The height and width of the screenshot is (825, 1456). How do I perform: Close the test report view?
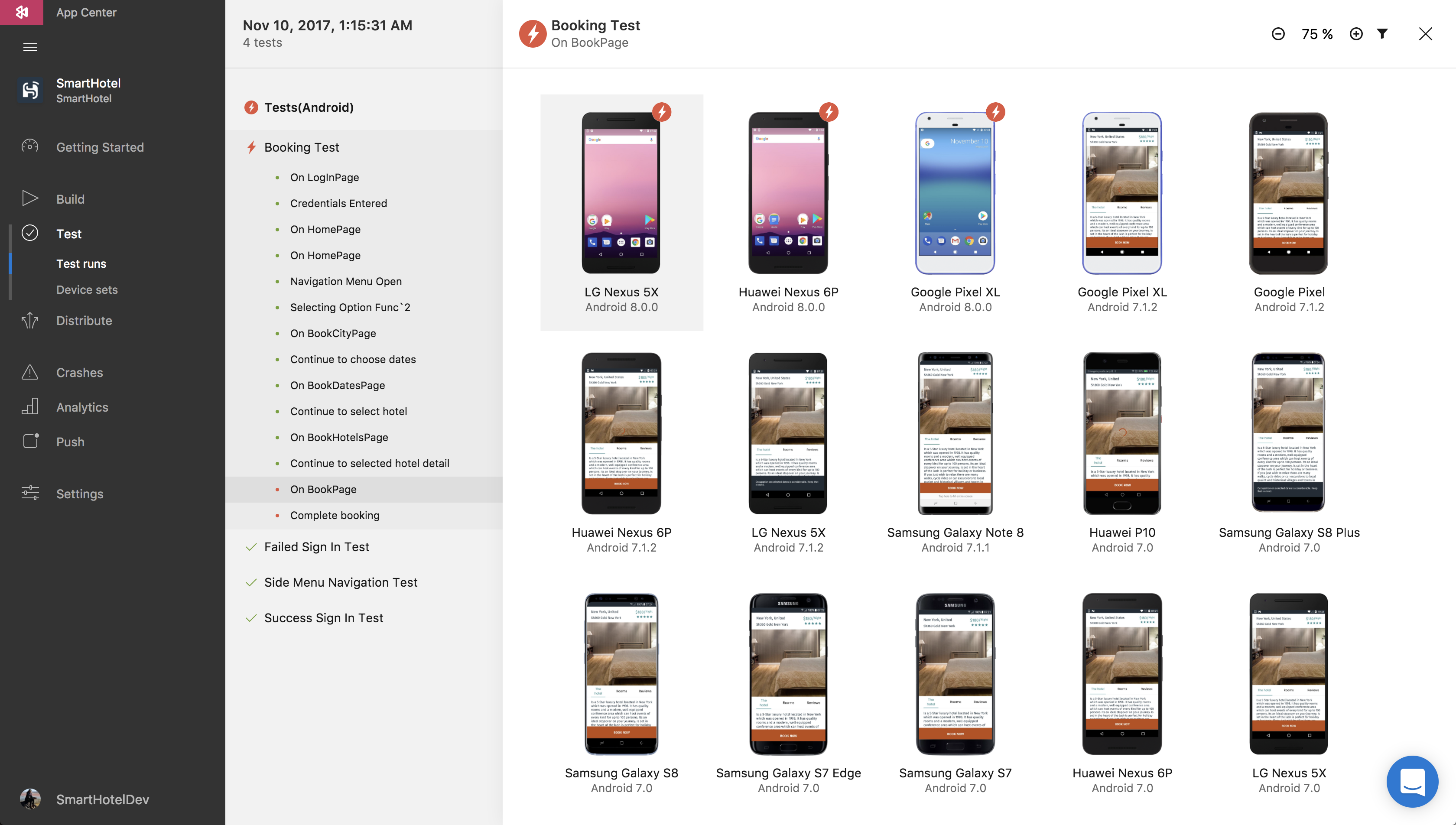pos(1425,34)
